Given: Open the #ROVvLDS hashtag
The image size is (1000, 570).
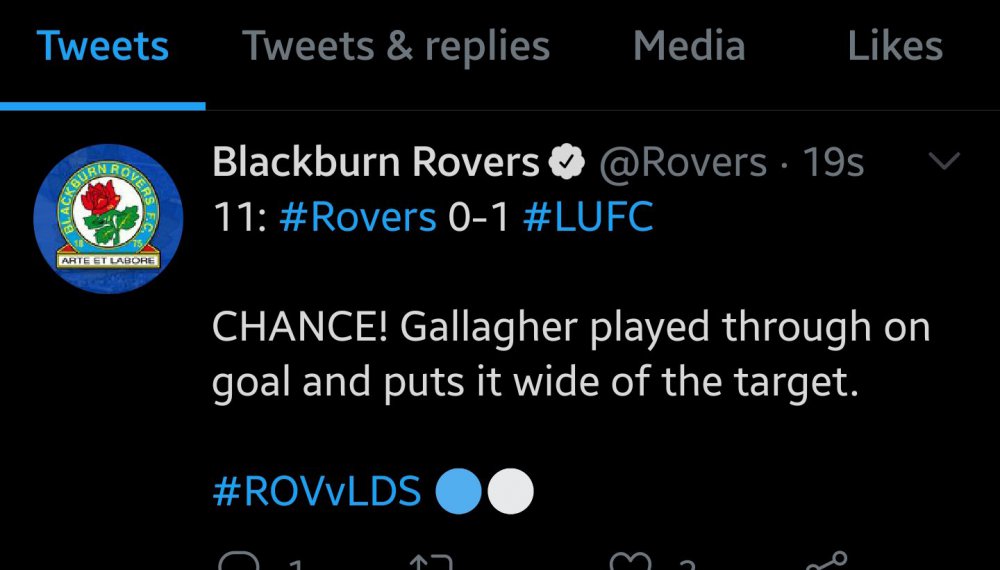Looking at the screenshot, I should tap(317, 491).
